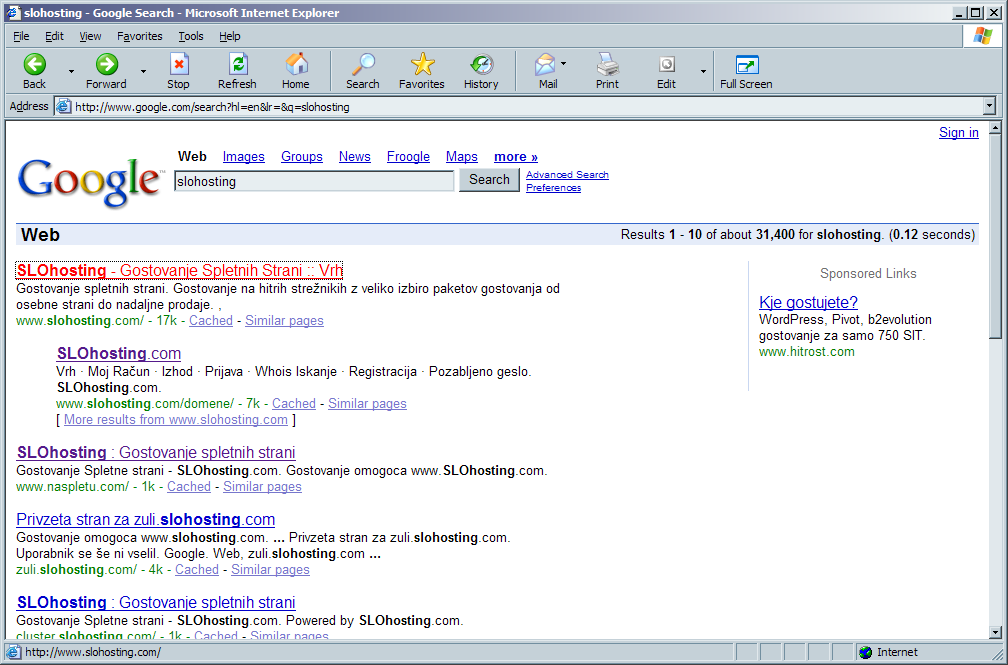Open the Advanced Search link
1008x665 pixels.
pyautogui.click(x=567, y=174)
